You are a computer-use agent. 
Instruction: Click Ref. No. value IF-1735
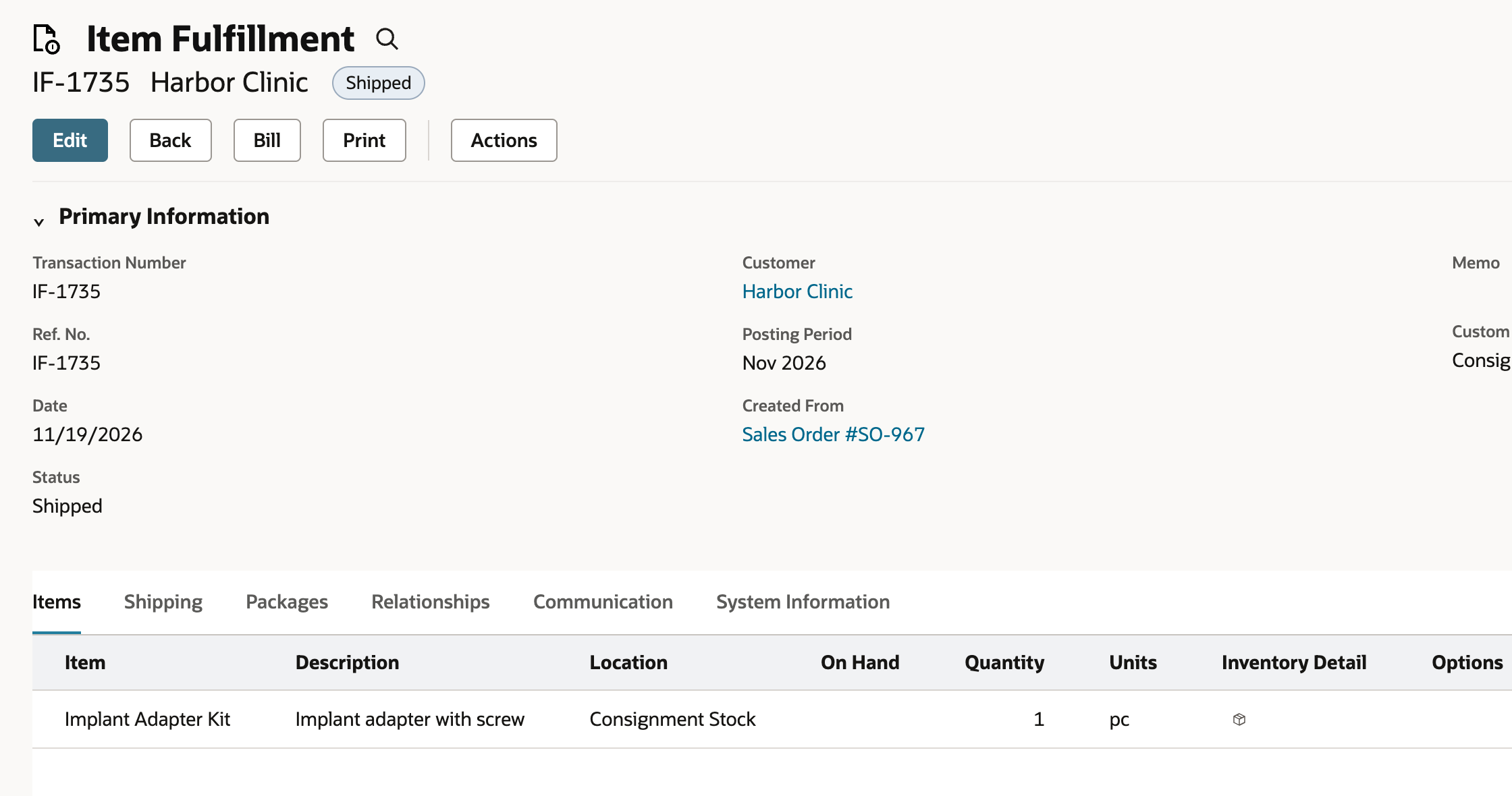[x=66, y=363]
